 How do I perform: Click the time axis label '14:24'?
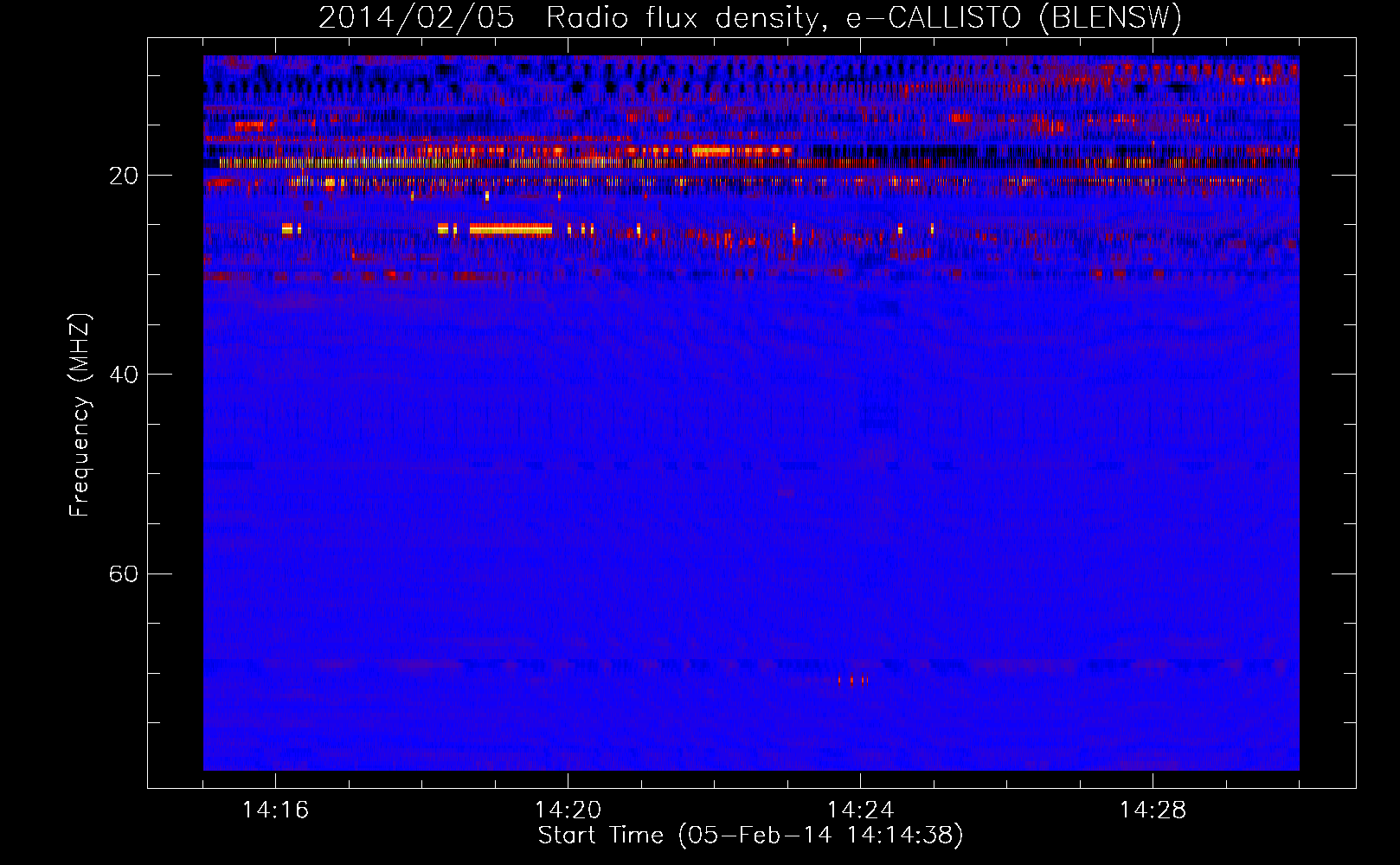point(860,811)
